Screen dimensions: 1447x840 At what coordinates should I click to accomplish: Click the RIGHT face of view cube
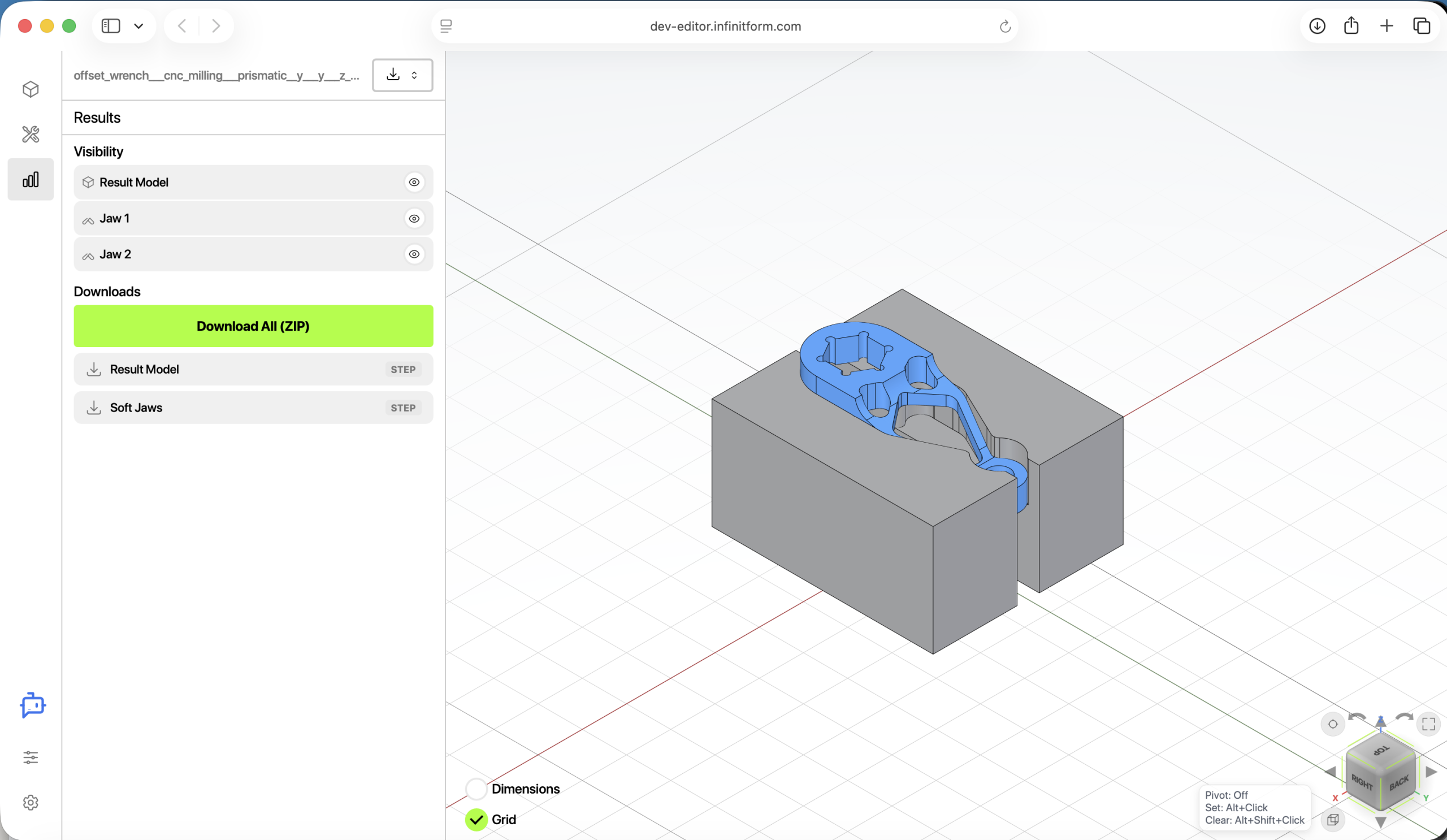1363,782
